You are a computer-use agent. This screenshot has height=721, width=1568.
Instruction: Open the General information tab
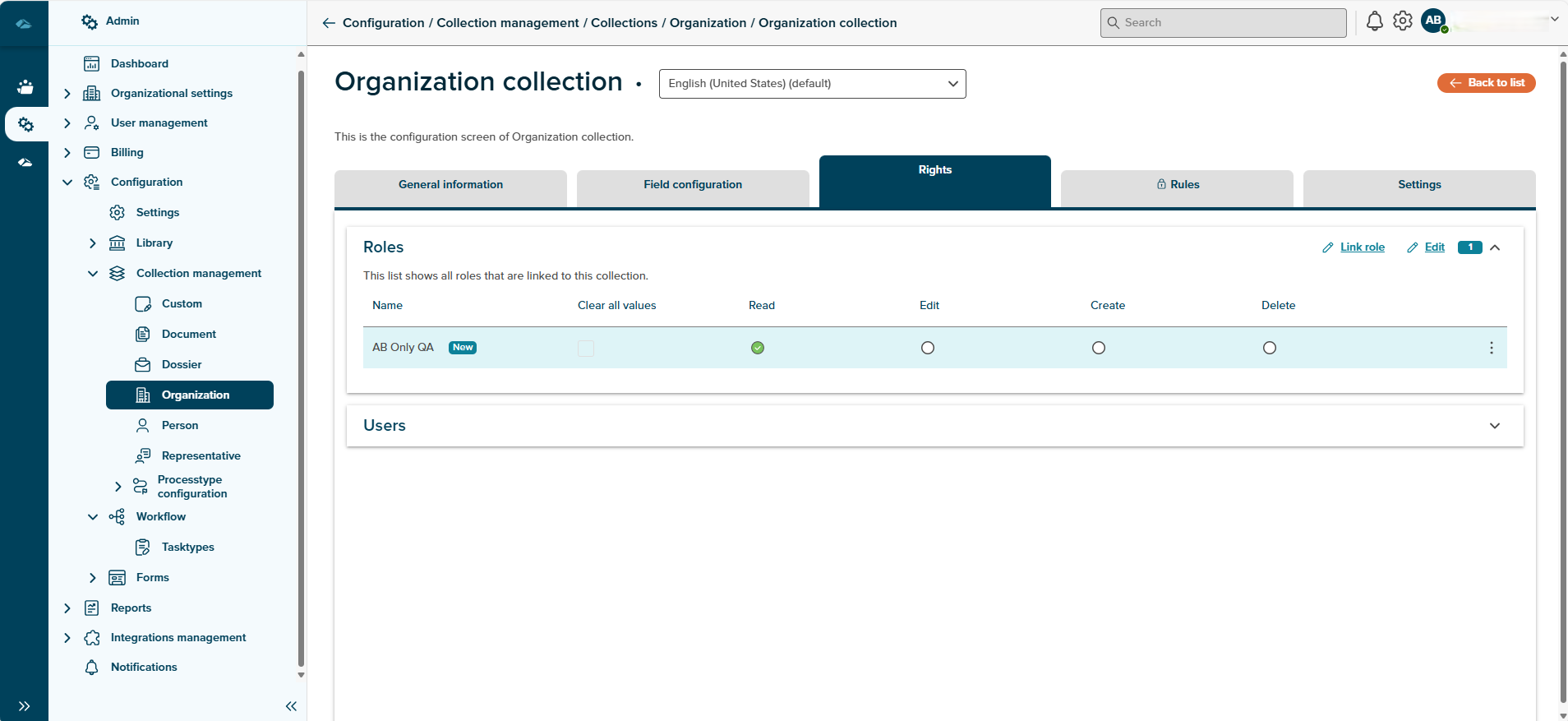click(x=450, y=185)
